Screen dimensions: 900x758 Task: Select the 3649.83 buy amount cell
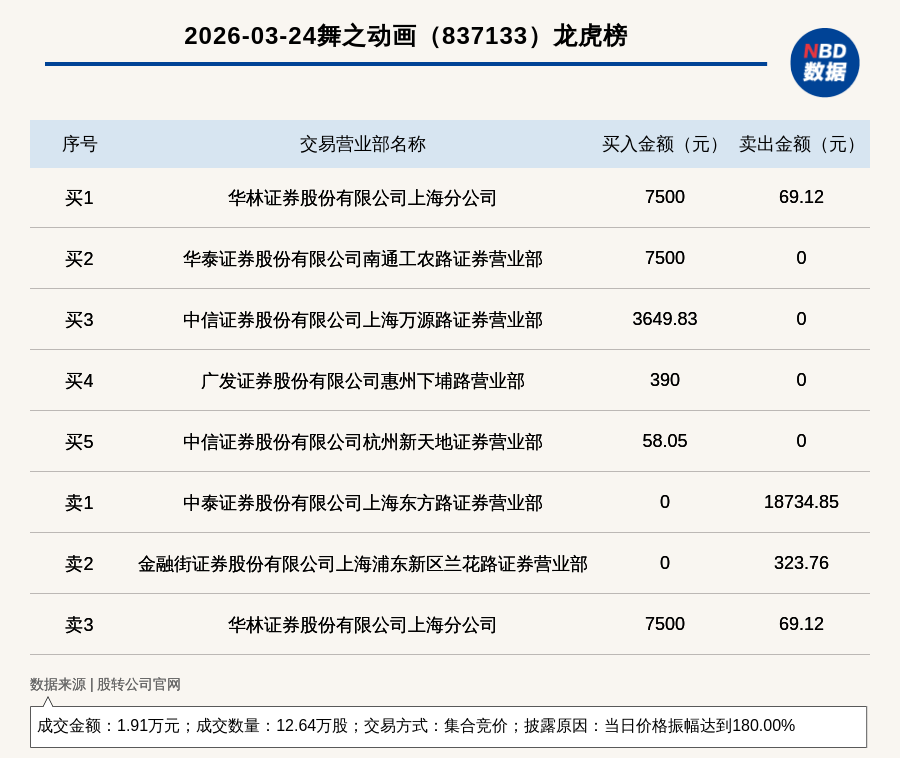pyautogui.click(x=664, y=319)
